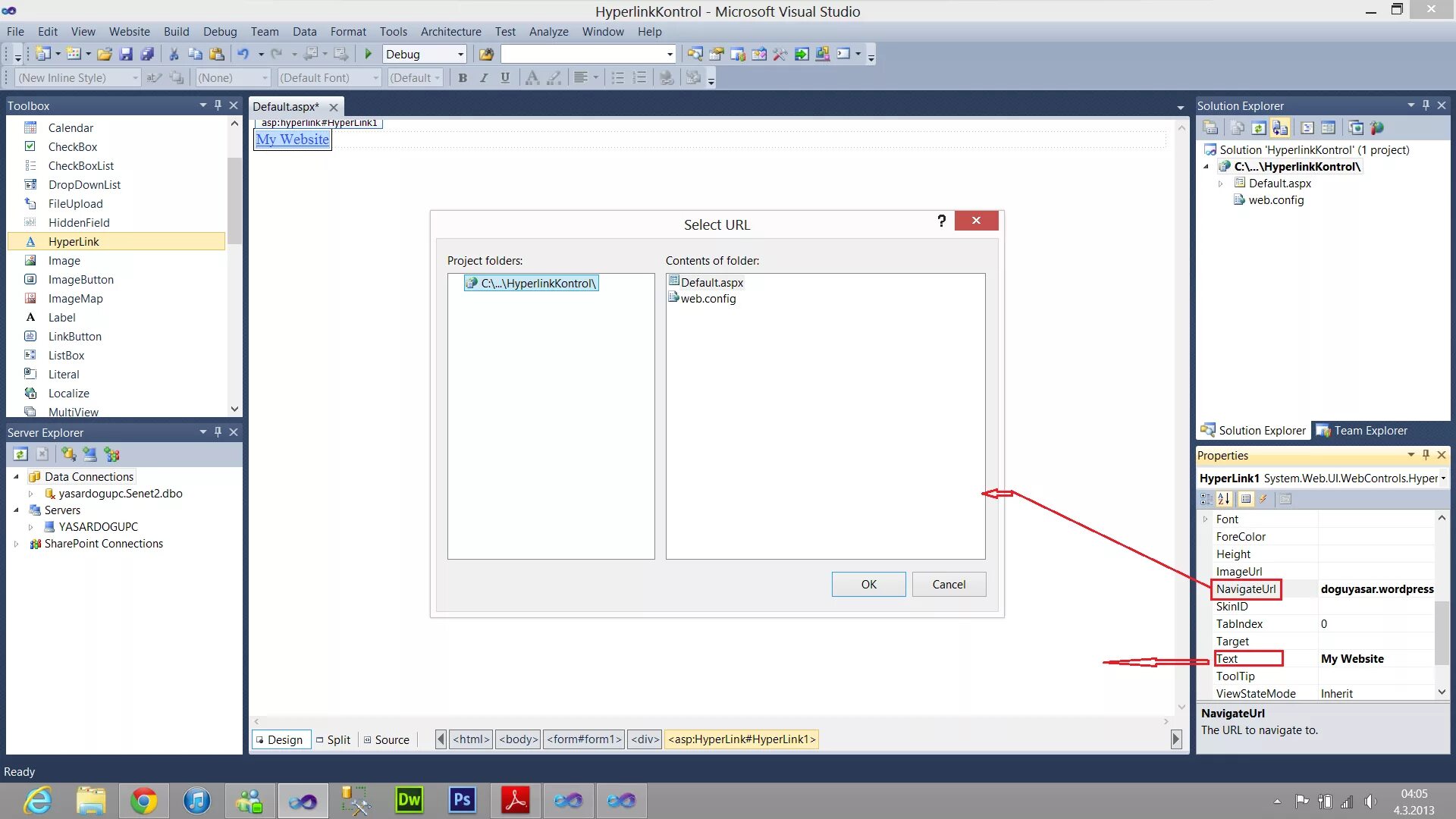
Task: Click OK in Select URL dialog
Action: point(868,584)
